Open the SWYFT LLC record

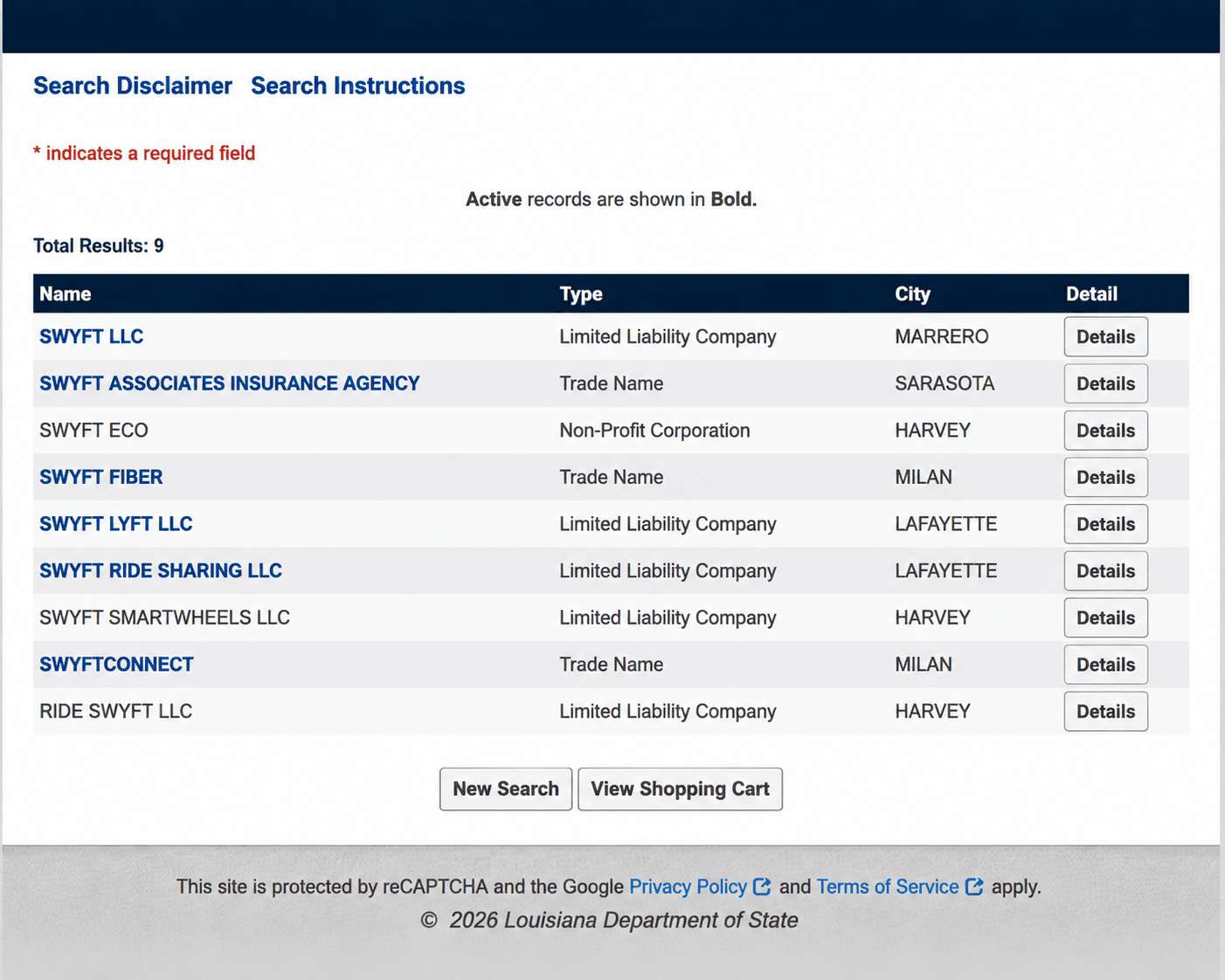pyautogui.click(x=91, y=336)
